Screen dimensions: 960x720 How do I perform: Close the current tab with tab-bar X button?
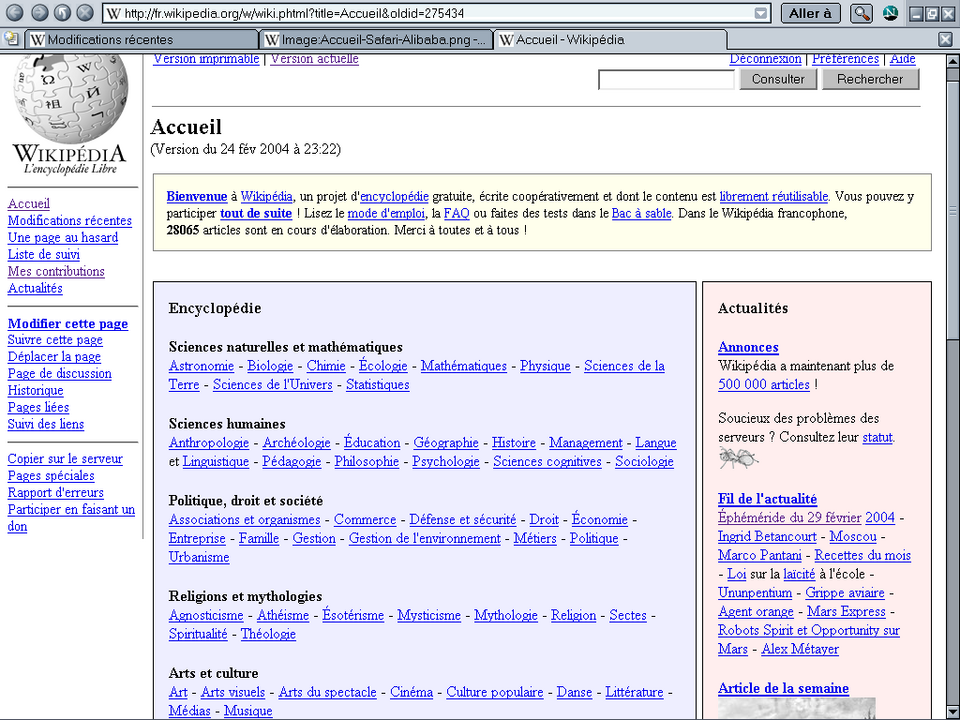945,40
